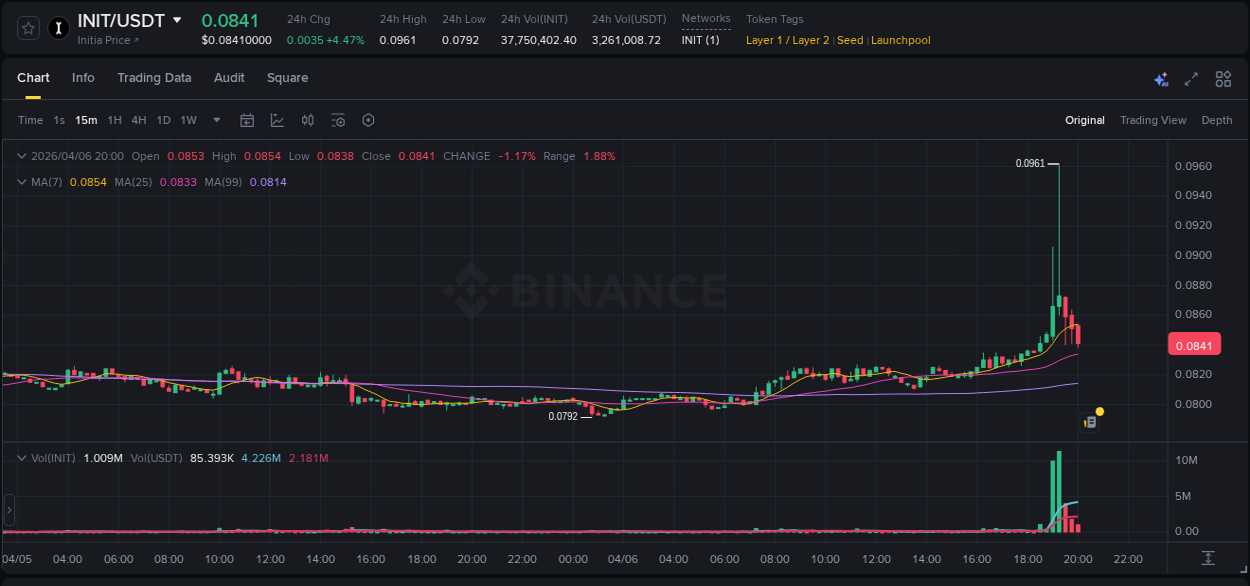This screenshot has height=586, width=1250.
Task: Open the Square tab
Action: tap(287, 78)
